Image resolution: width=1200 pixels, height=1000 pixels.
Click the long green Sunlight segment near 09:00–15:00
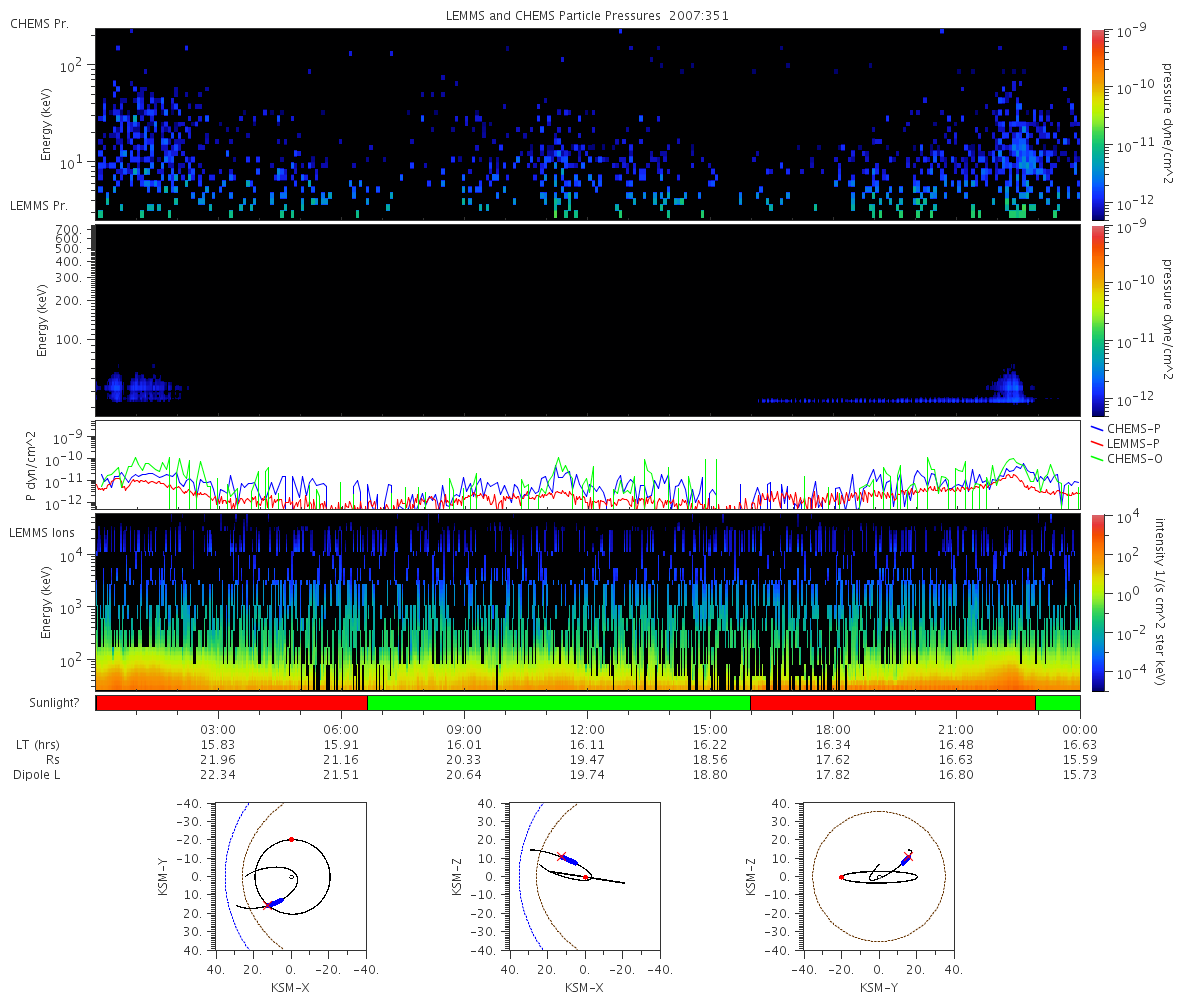pyautogui.click(x=559, y=703)
